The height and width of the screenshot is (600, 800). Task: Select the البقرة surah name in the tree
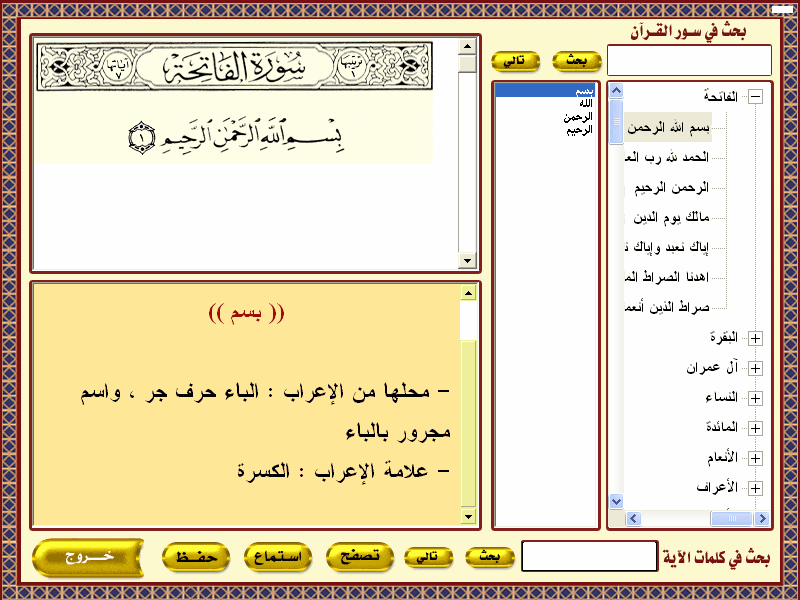point(724,337)
